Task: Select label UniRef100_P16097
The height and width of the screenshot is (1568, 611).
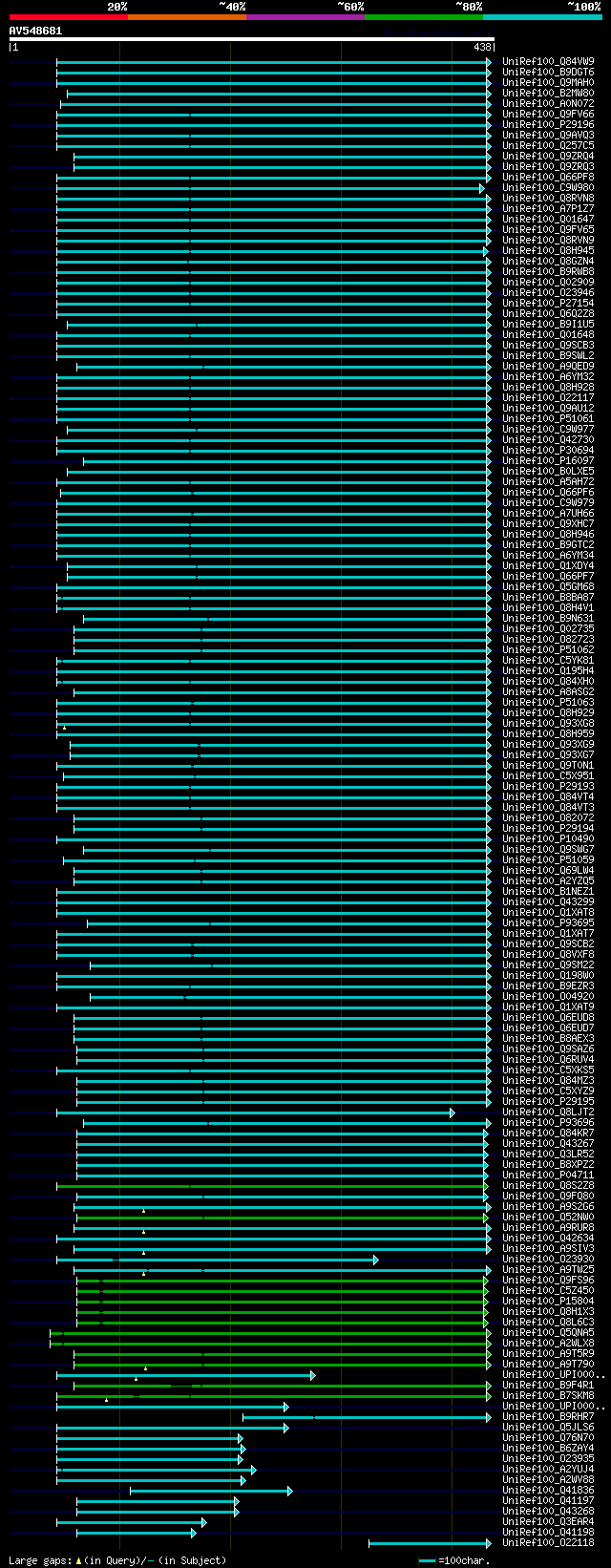Action: pyautogui.click(x=548, y=461)
